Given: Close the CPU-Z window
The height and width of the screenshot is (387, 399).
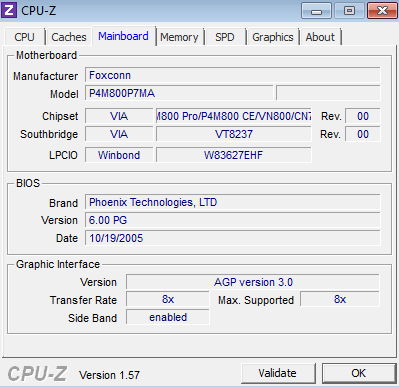Looking at the screenshot, I should tap(382, 11).
